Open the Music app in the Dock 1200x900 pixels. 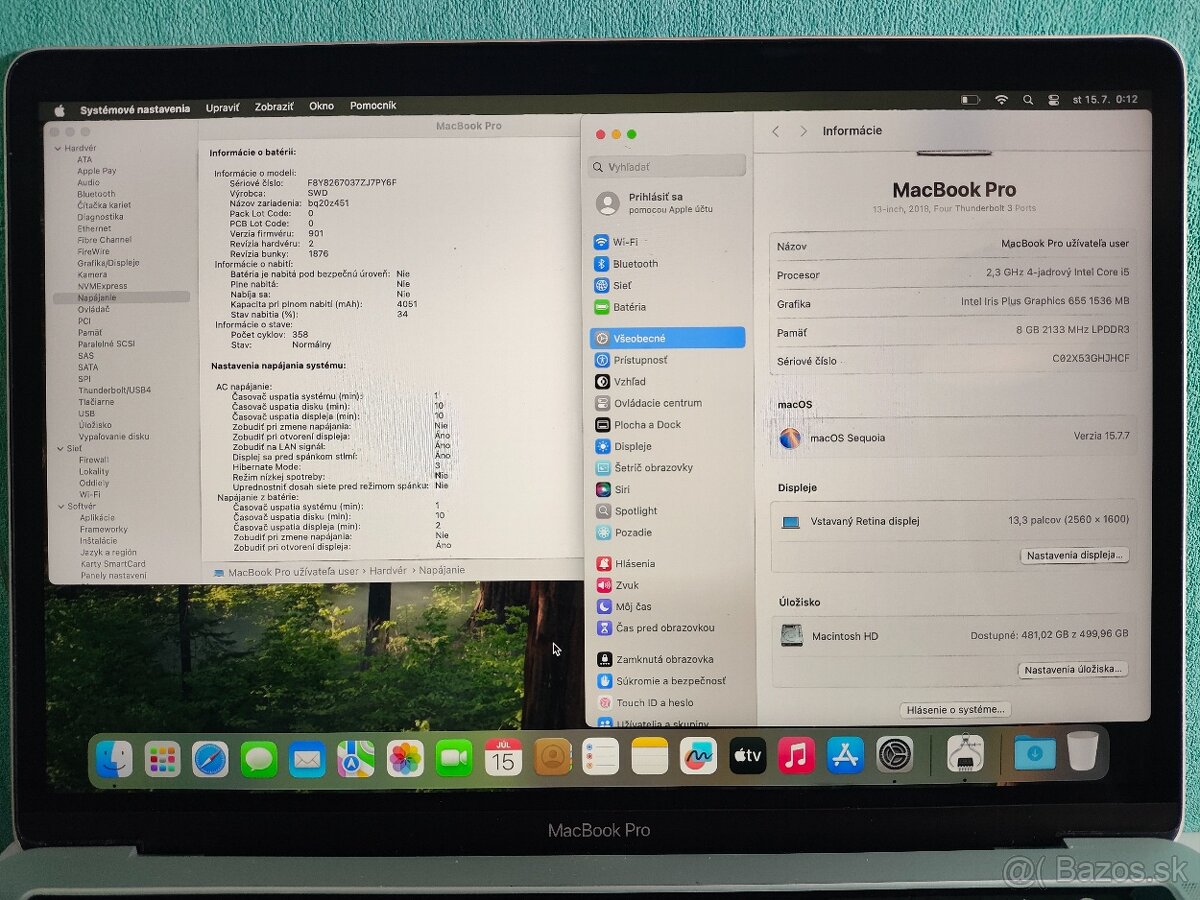tap(796, 755)
